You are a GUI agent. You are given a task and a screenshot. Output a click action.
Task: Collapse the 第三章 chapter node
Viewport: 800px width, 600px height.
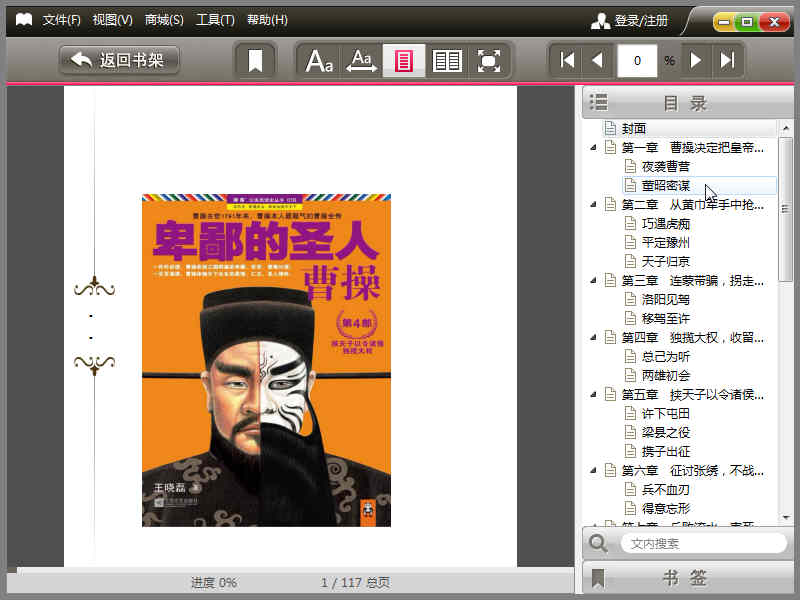(593, 281)
